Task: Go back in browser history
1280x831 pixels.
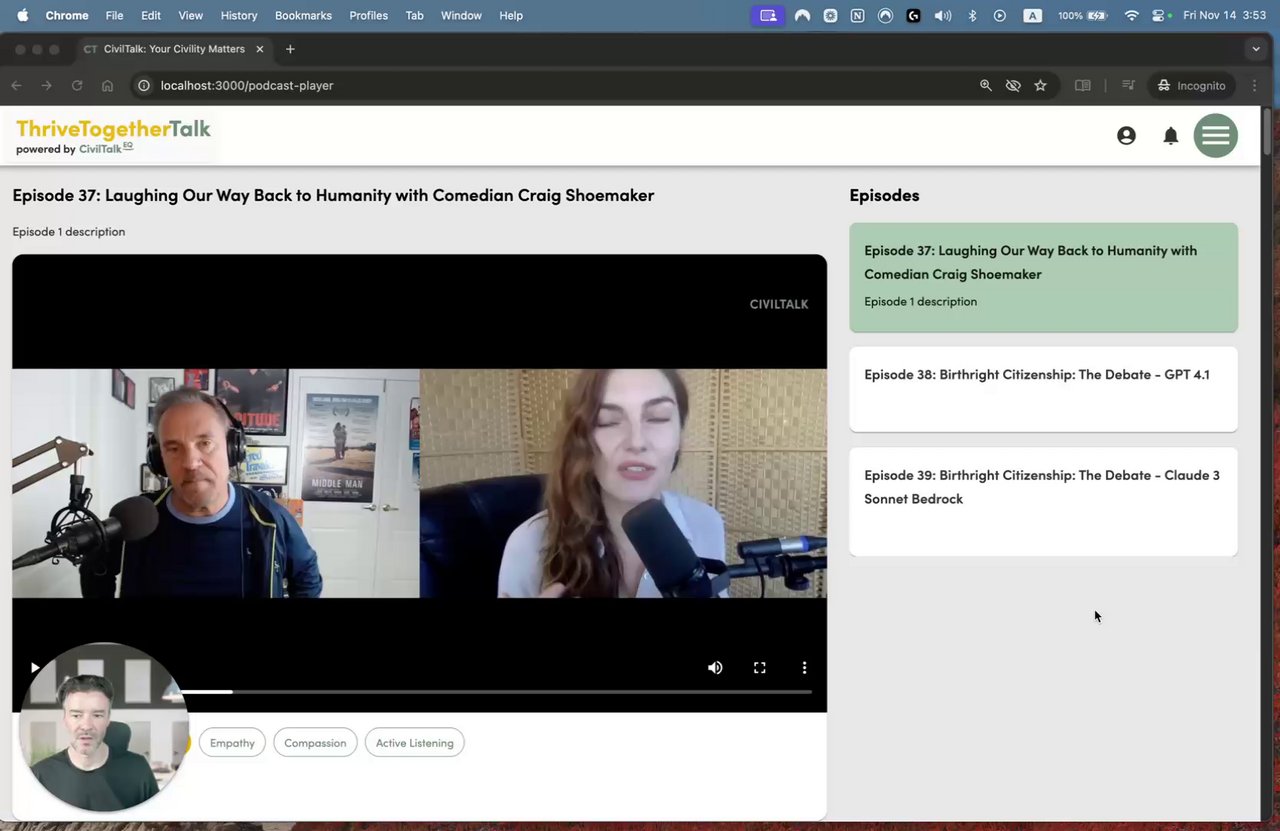Action: pyautogui.click(x=16, y=85)
